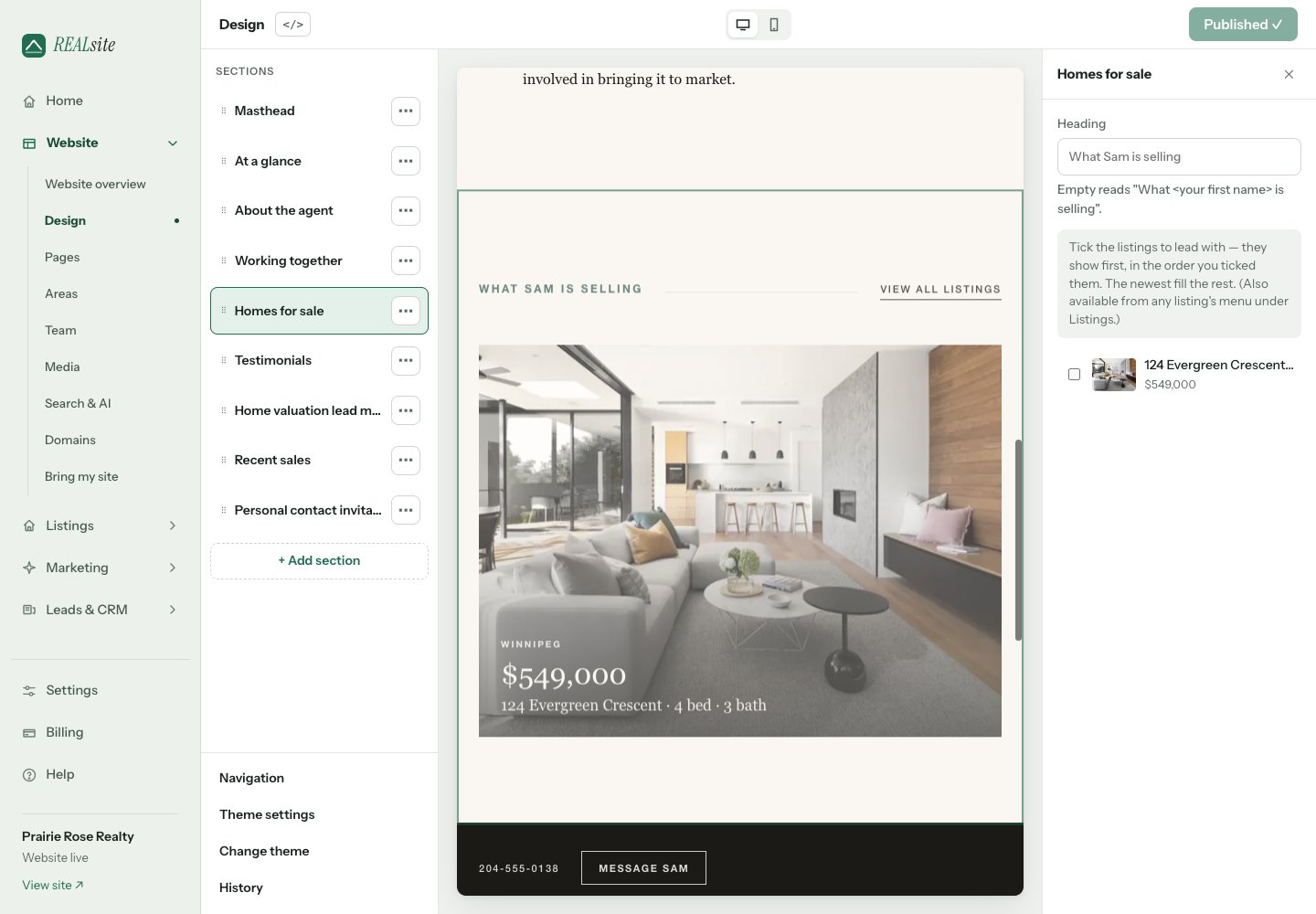Expand the Listings menu
Image resolution: width=1316 pixels, height=914 pixels.
(x=173, y=526)
